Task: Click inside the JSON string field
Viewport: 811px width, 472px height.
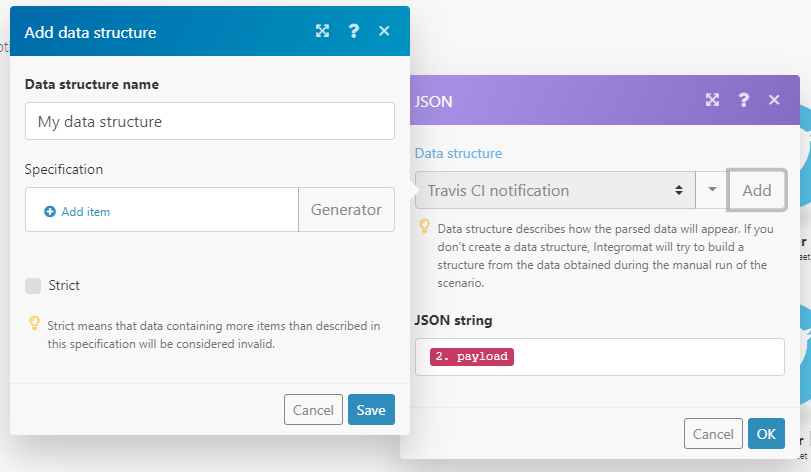Action: tap(599, 357)
